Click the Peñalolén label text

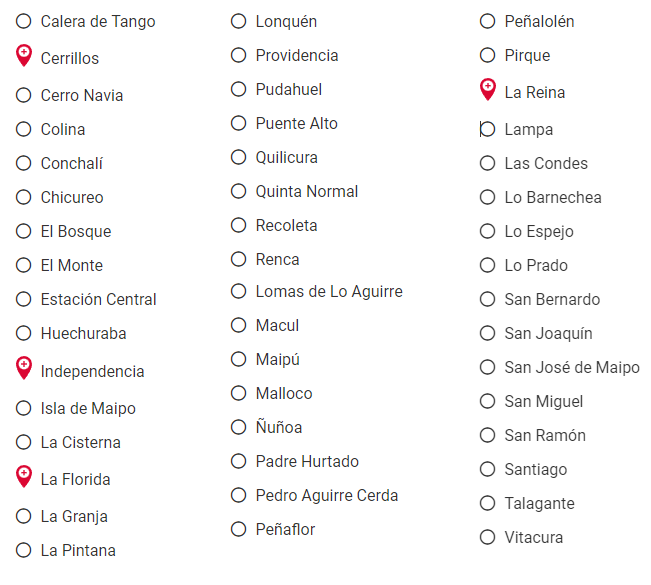click(539, 21)
